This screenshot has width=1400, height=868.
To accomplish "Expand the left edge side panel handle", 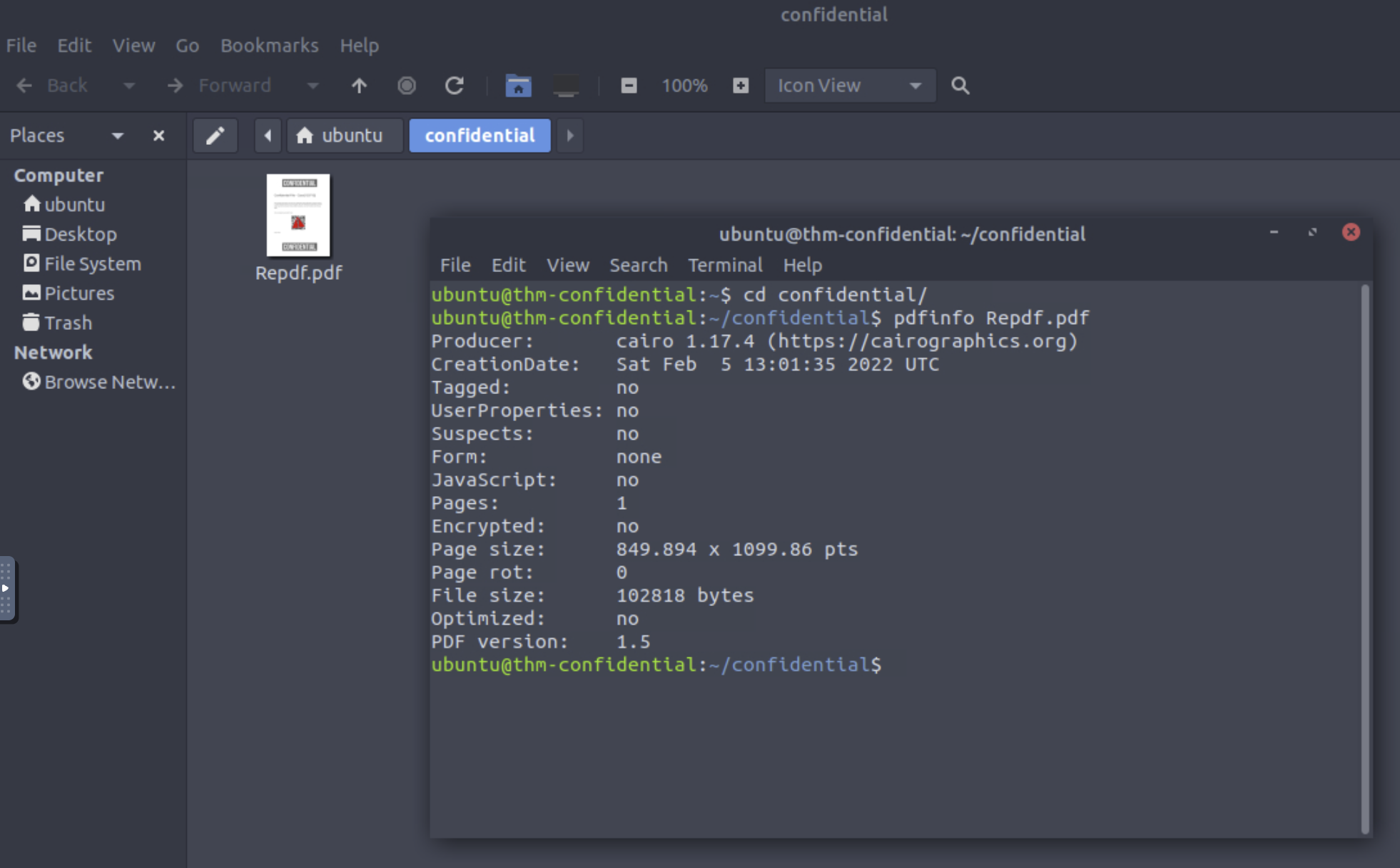I will pos(7,589).
